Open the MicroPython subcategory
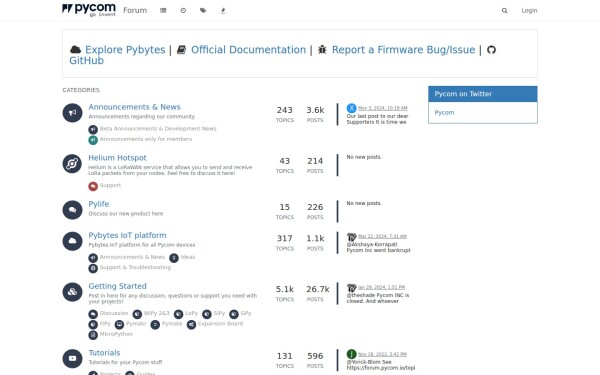This screenshot has height=375, width=600. [x=116, y=334]
